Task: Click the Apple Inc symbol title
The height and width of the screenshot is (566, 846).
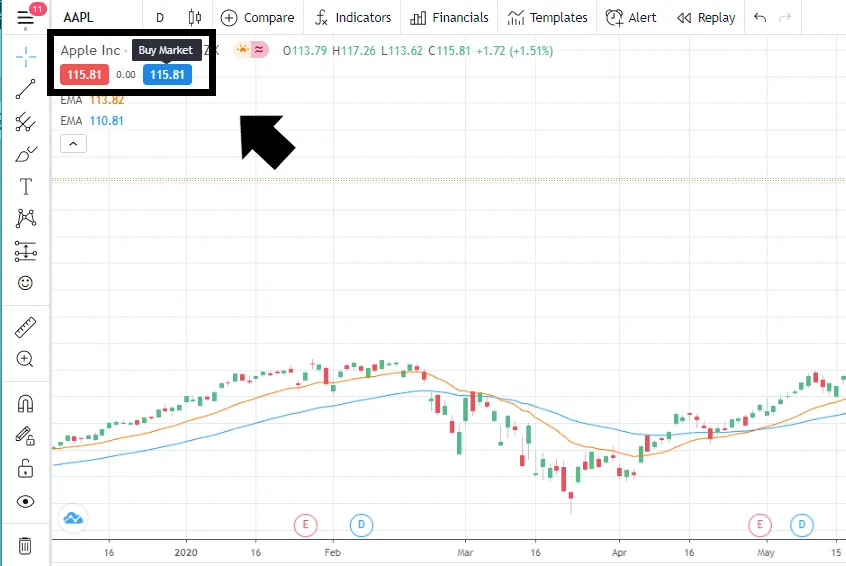Action: point(90,50)
